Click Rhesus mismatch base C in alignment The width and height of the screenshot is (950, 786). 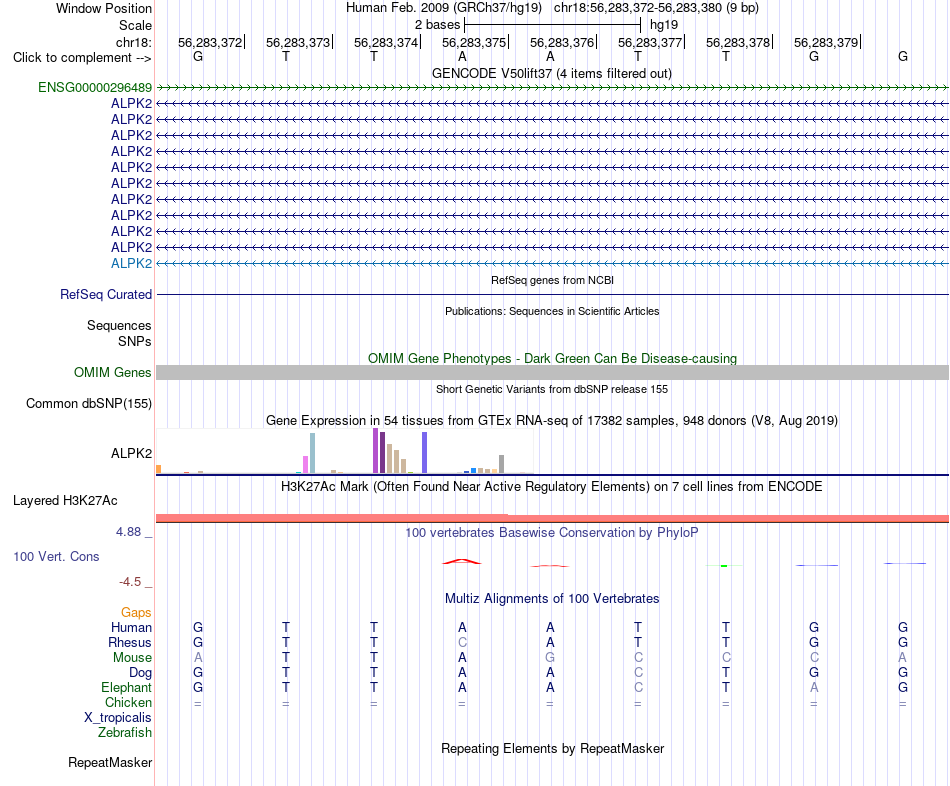(x=462, y=642)
